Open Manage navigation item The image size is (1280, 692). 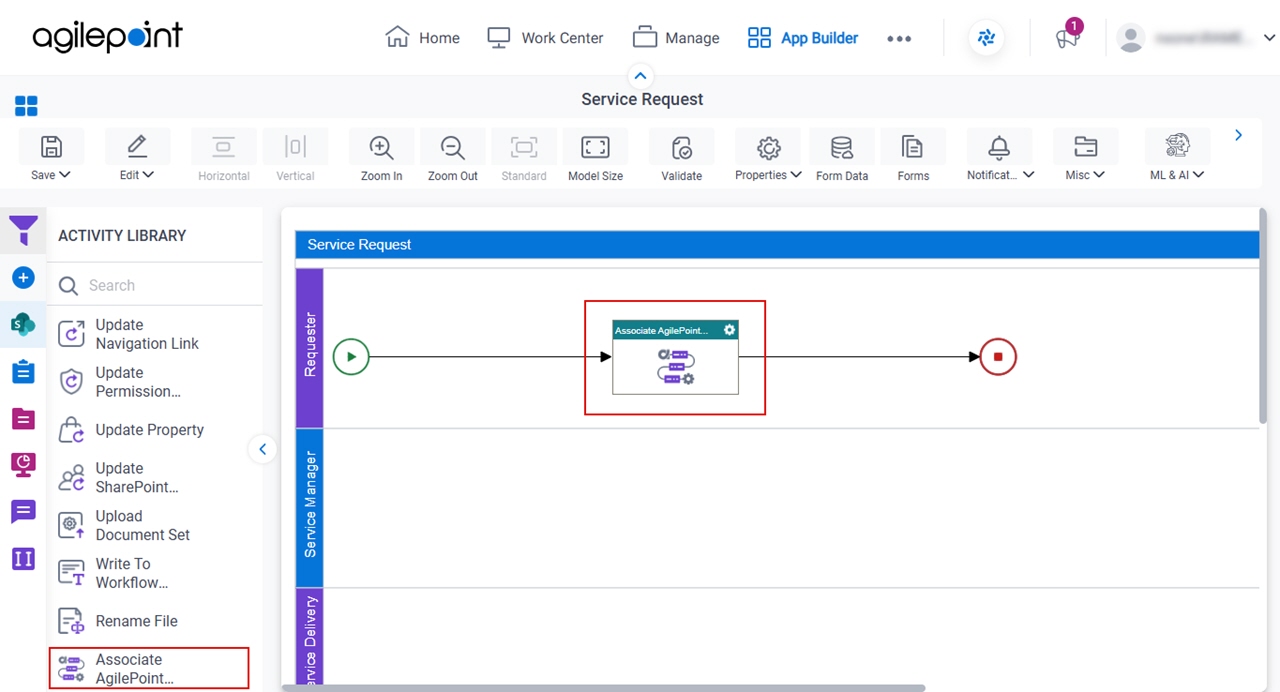pyautogui.click(x=676, y=38)
